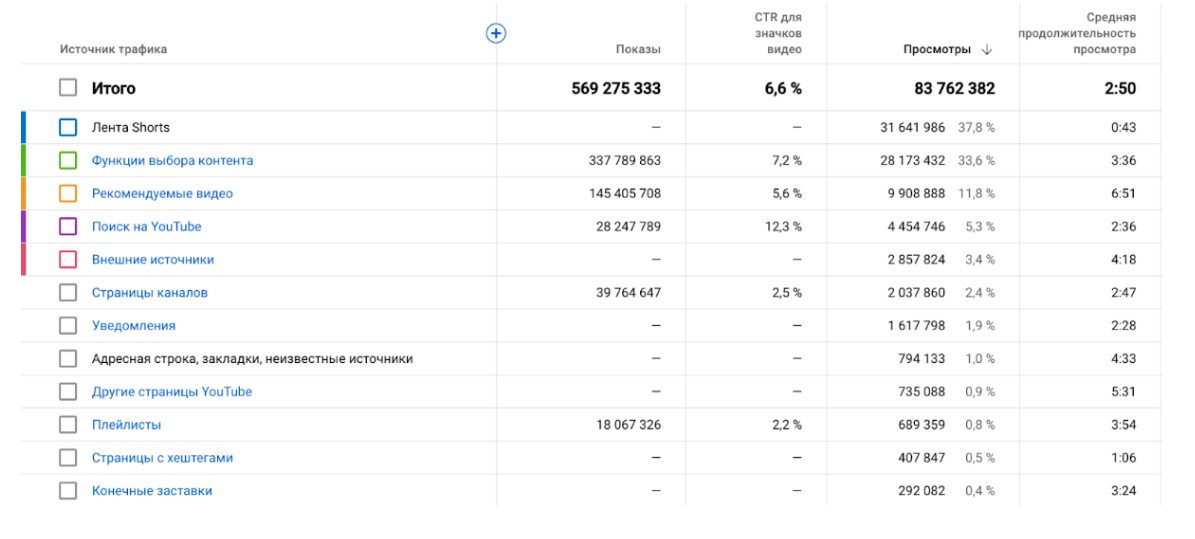Click the CTR для значков видео header

click(x=778, y=33)
